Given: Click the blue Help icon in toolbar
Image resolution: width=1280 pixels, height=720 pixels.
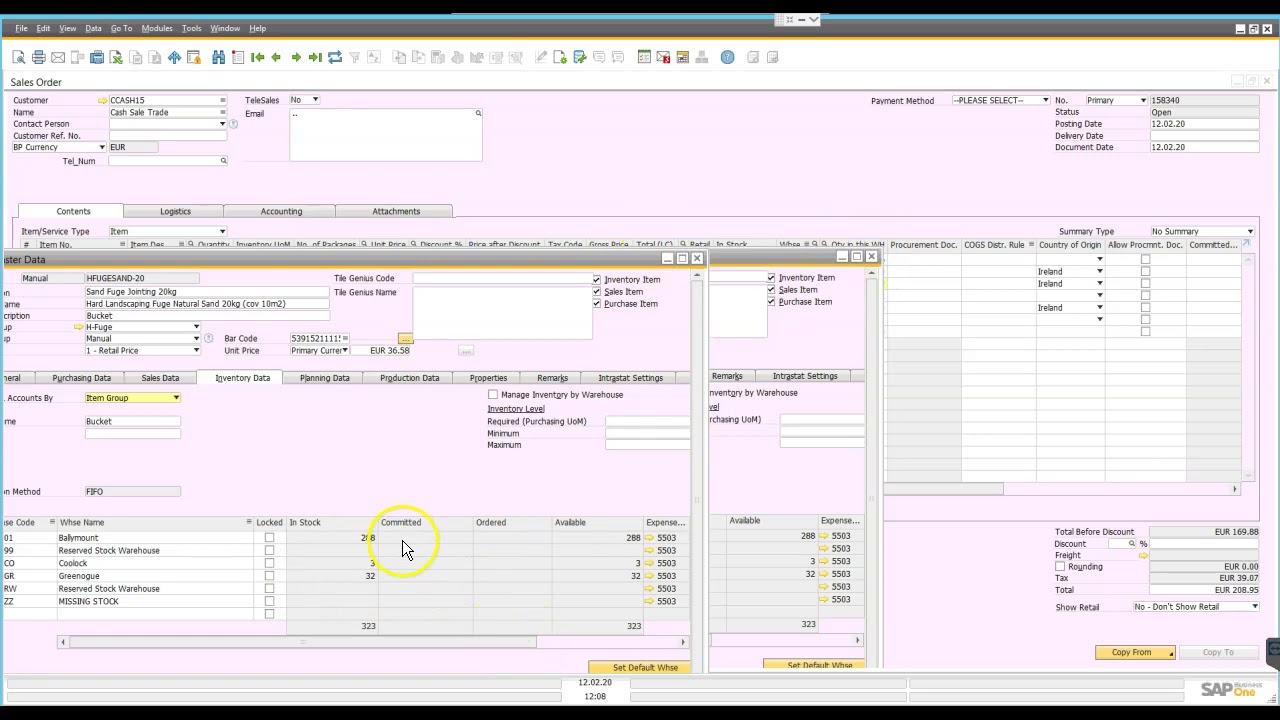Looking at the screenshot, I should point(727,57).
